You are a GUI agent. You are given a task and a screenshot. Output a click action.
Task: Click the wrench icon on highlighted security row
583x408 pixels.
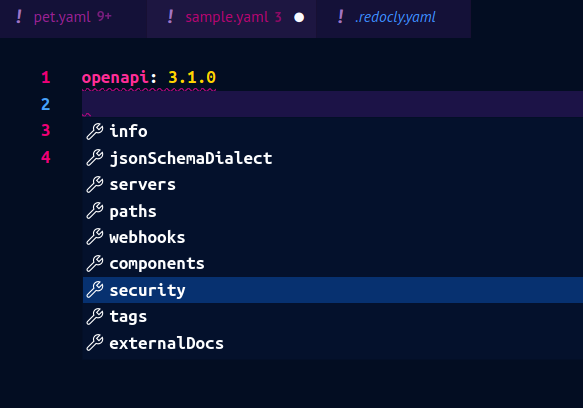[x=94, y=290]
